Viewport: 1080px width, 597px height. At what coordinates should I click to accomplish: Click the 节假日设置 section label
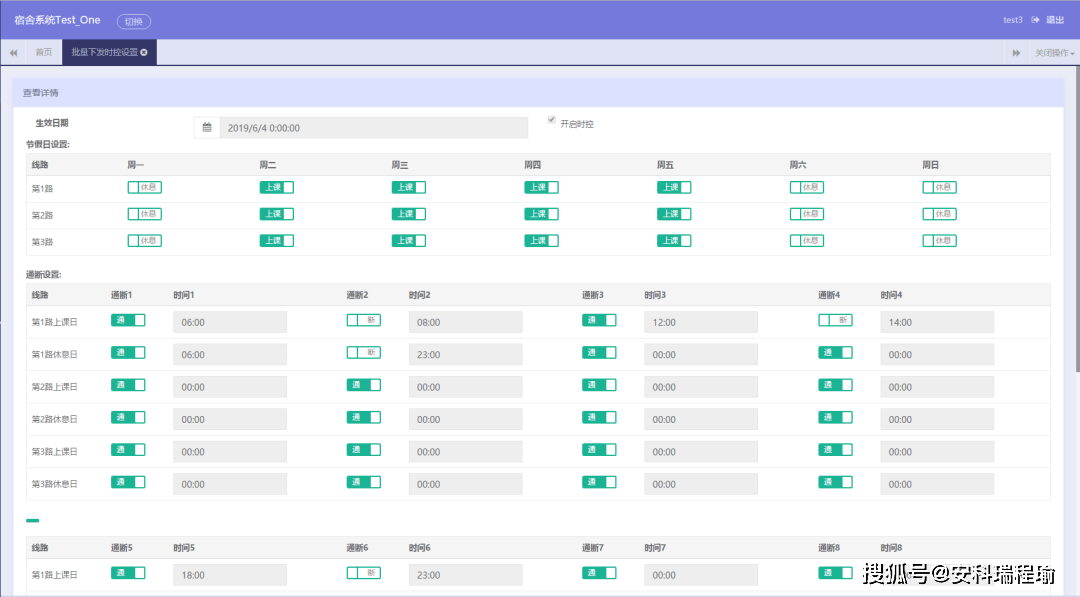point(48,145)
